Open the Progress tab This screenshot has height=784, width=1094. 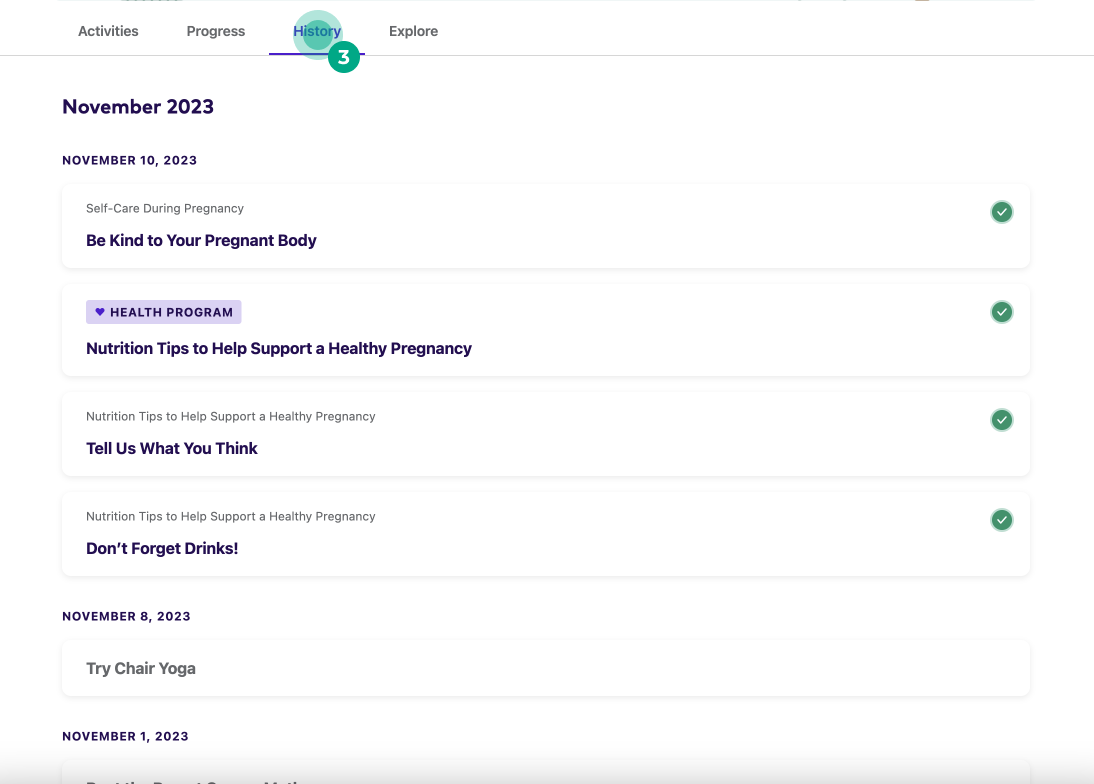[x=215, y=31]
